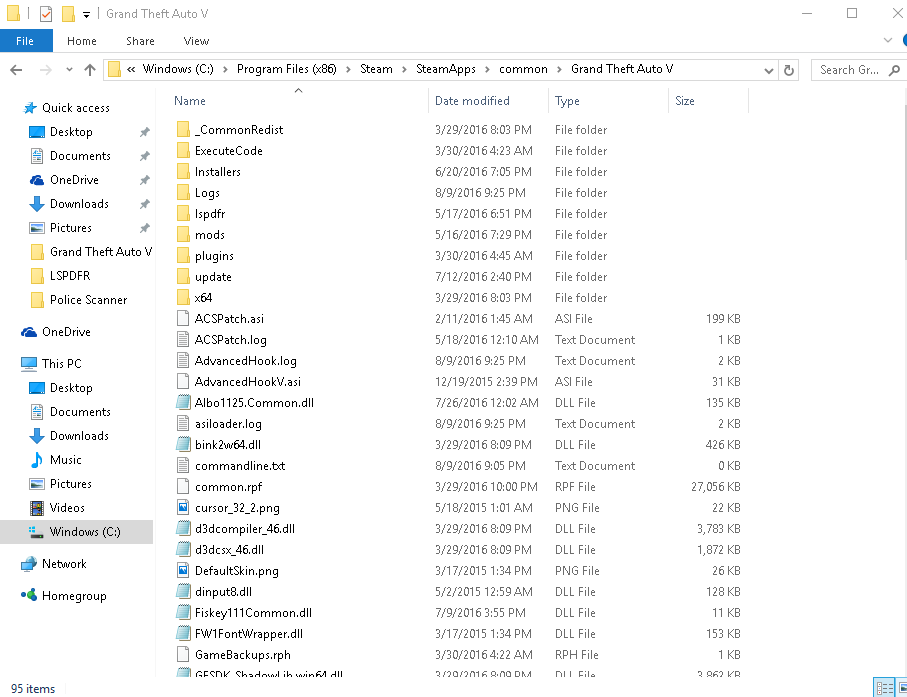Screen dimensions: 907x697
Task: Select the common.rpf file icon
Action: tap(183, 486)
